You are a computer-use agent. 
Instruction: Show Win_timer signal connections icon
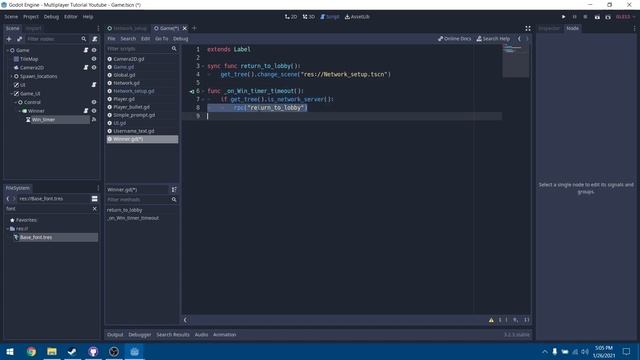[x=94, y=119]
